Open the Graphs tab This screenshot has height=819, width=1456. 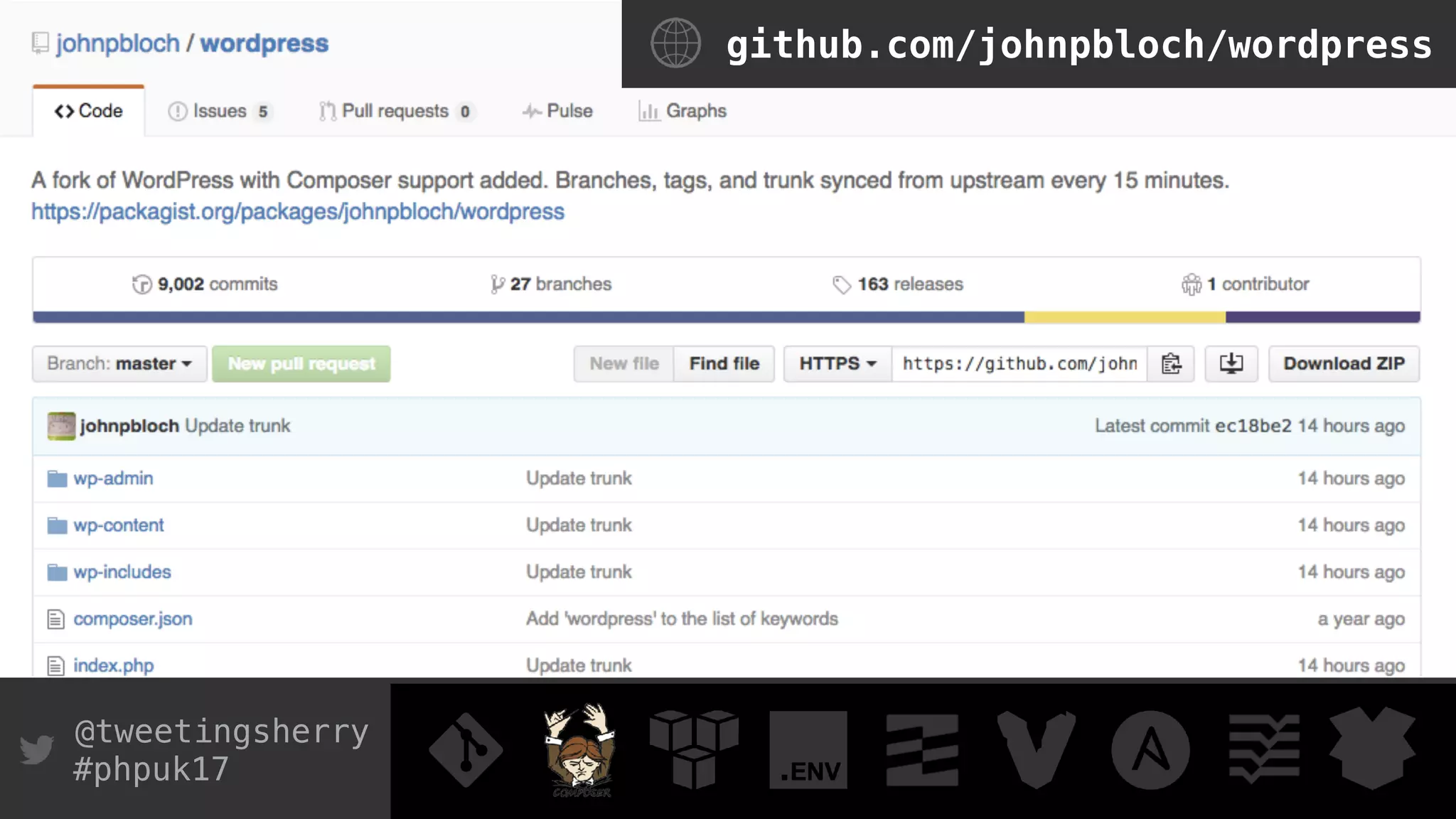point(682,112)
